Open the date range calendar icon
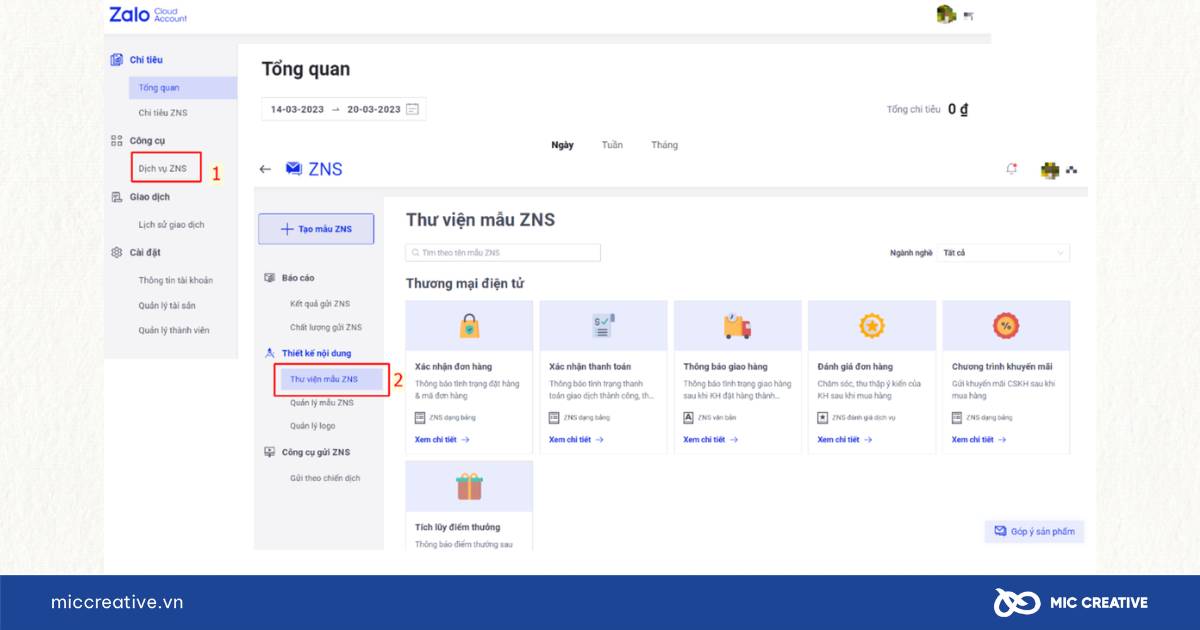 (412, 109)
